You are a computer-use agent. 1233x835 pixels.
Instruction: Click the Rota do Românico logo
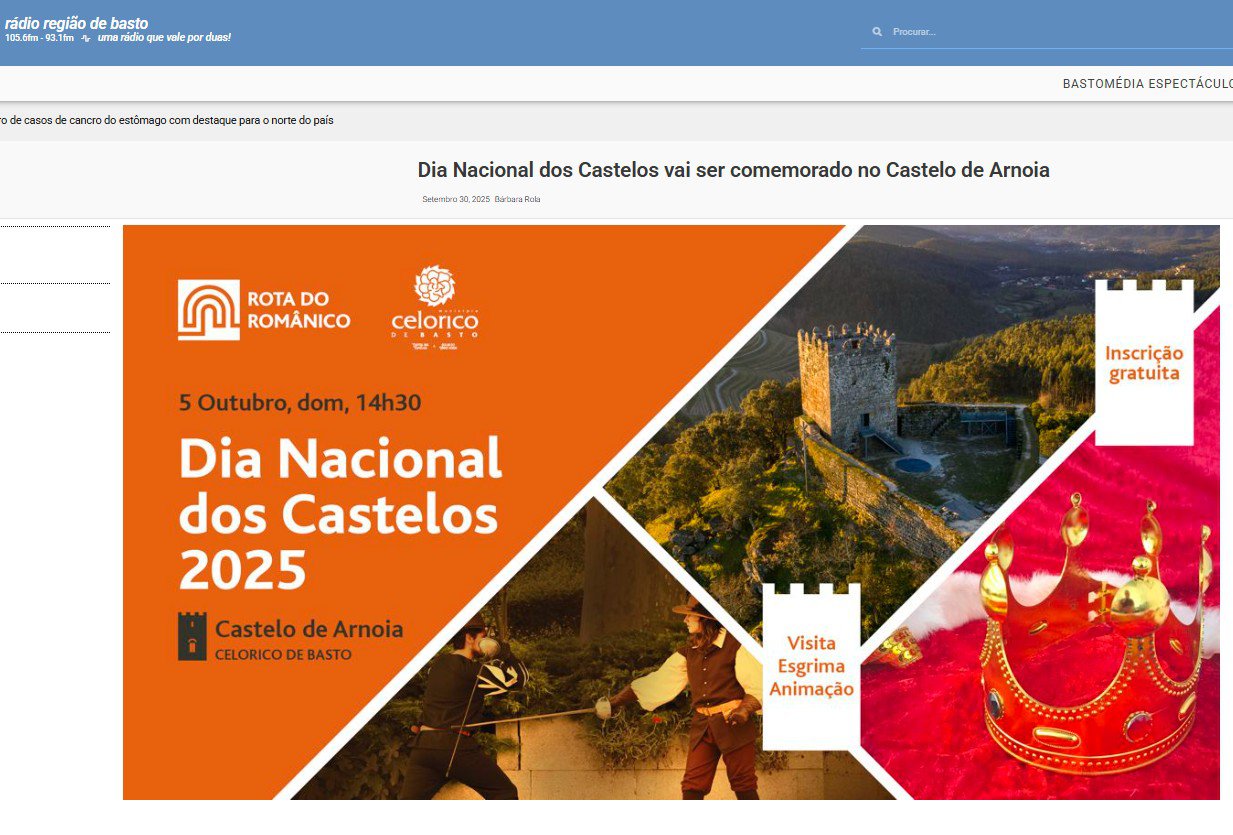(264, 309)
